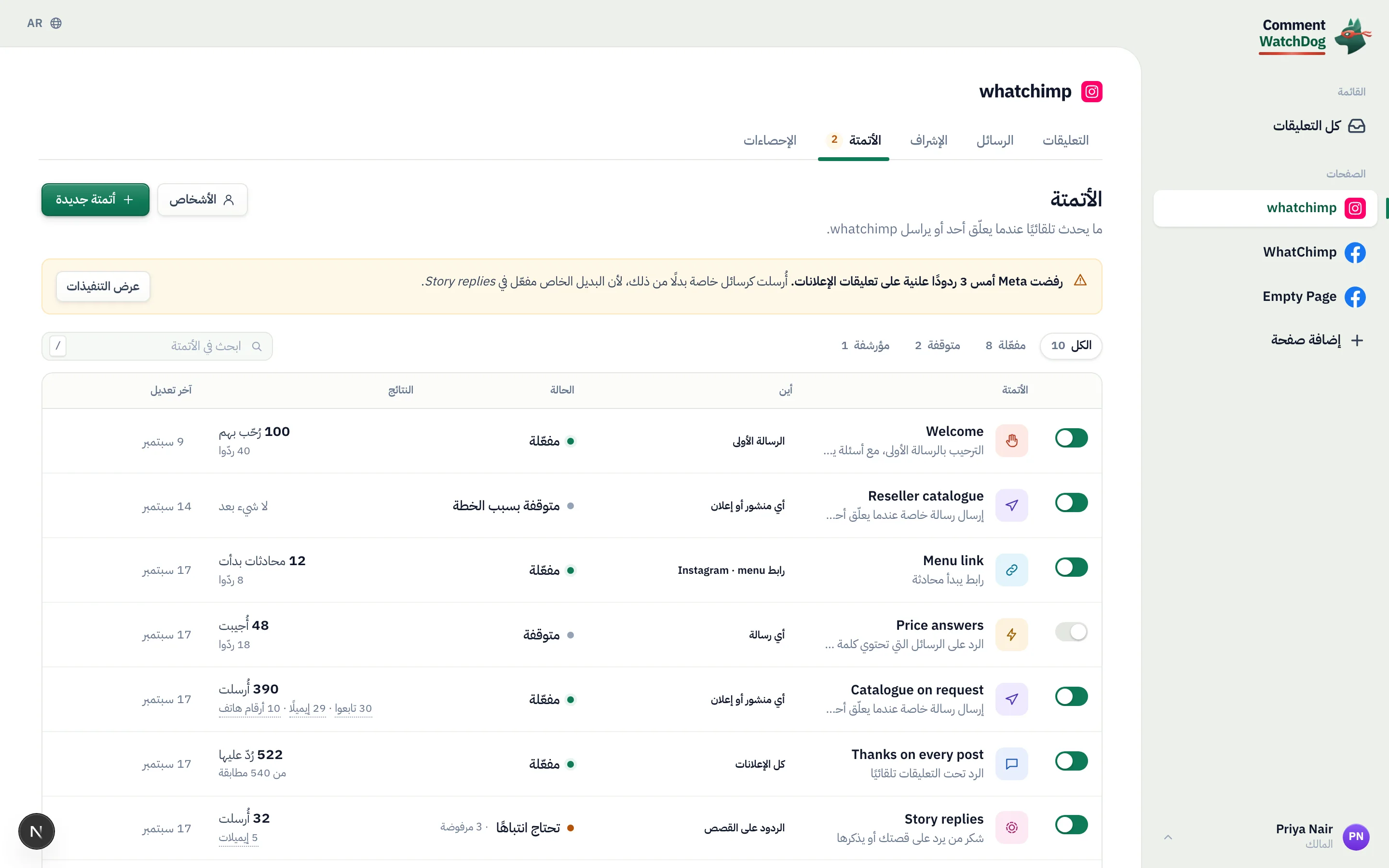The width and height of the screenshot is (1389, 868).
Task: Click the Welcome automation hand icon
Action: pos(1011,441)
